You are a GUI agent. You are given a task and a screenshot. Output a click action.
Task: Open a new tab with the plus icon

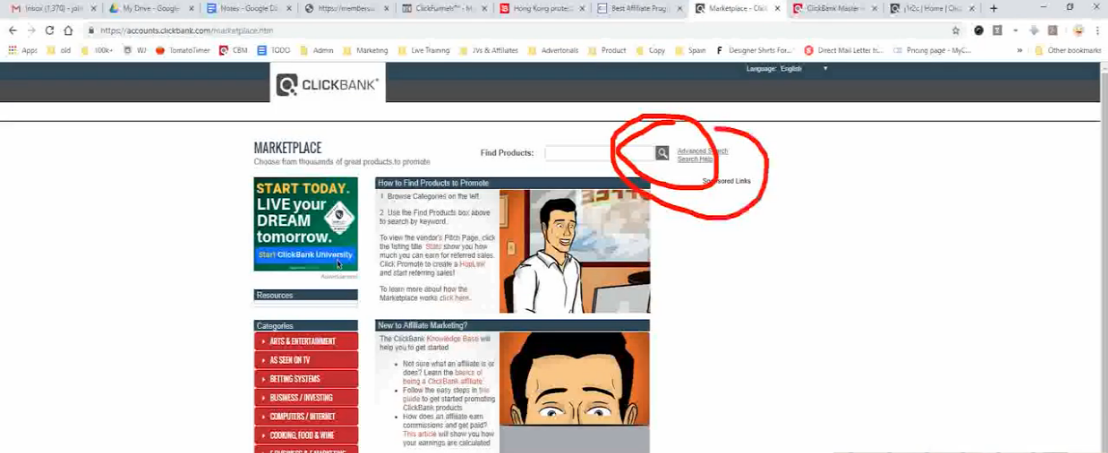point(994,8)
